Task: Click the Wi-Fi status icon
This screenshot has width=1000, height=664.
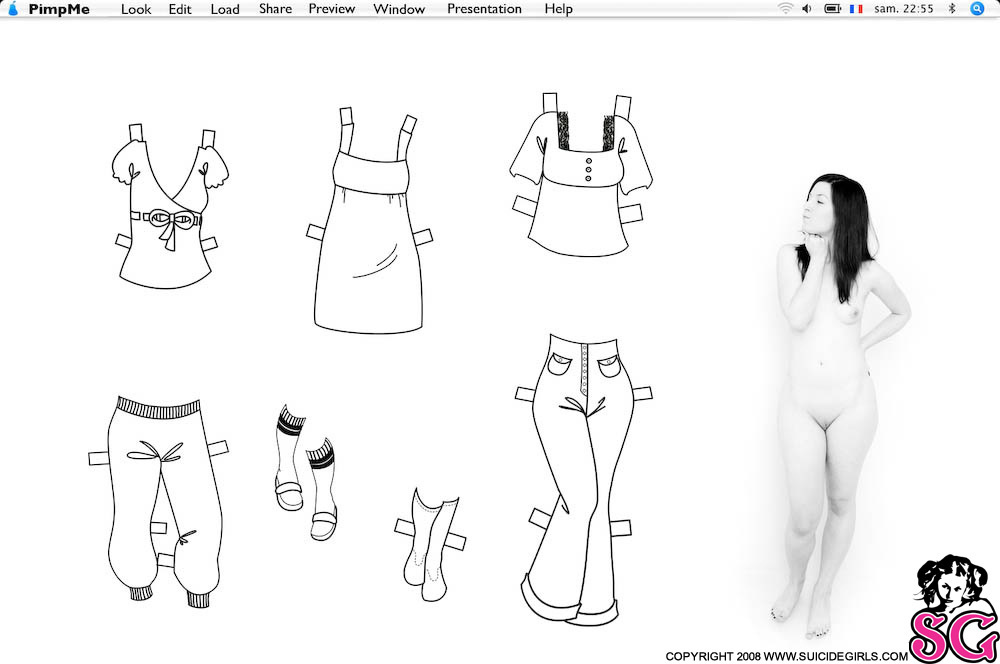Action: 785,8
